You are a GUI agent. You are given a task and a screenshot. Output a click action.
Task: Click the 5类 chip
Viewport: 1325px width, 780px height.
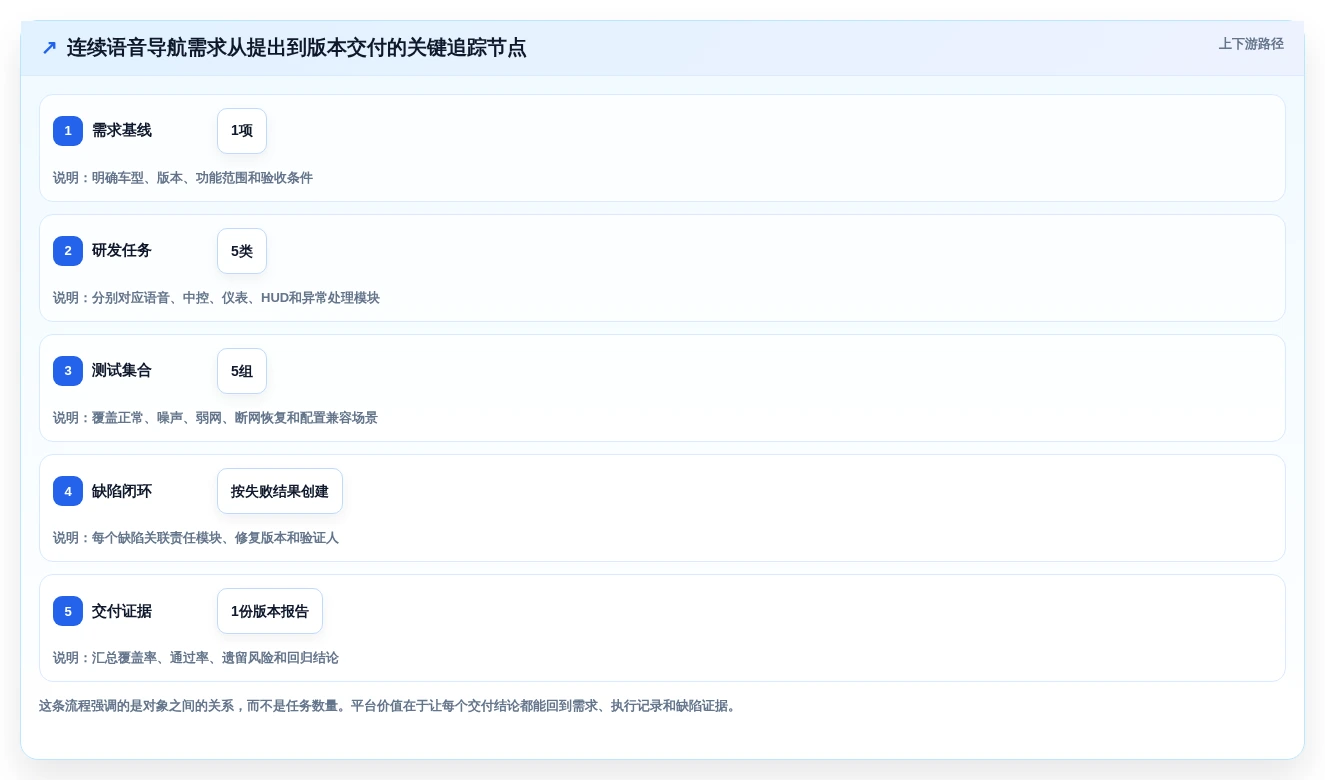242,251
